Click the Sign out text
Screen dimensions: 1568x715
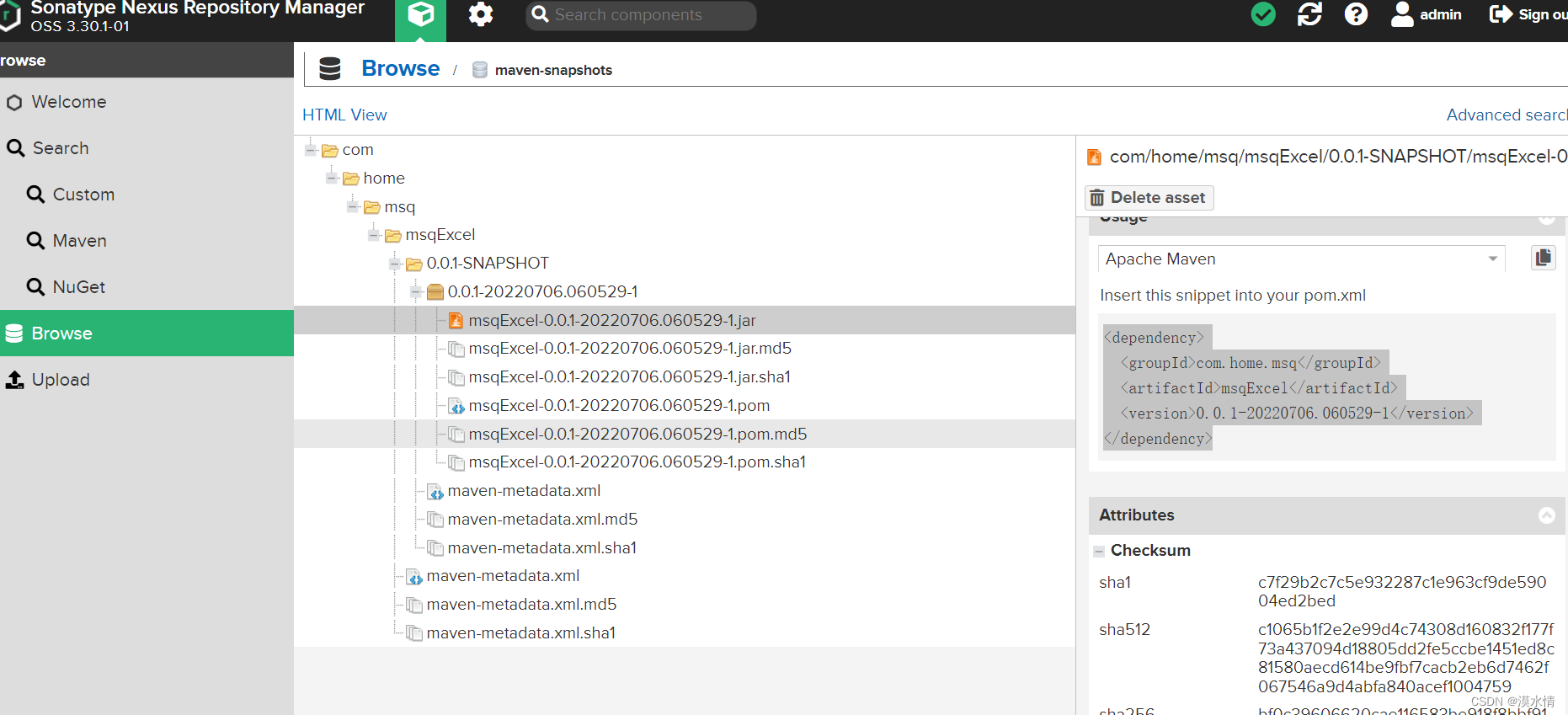tap(1543, 14)
